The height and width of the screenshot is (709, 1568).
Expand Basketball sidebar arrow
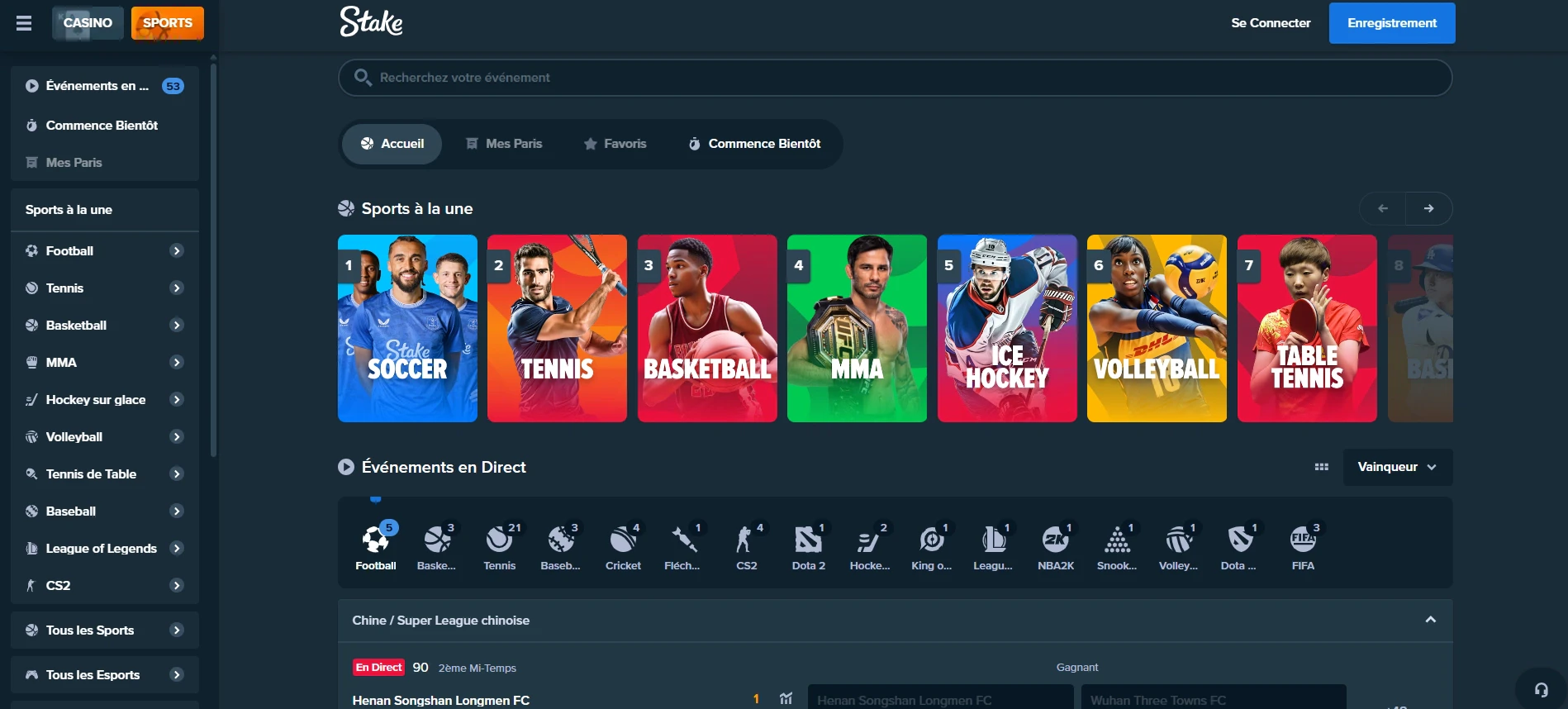coord(177,325)
